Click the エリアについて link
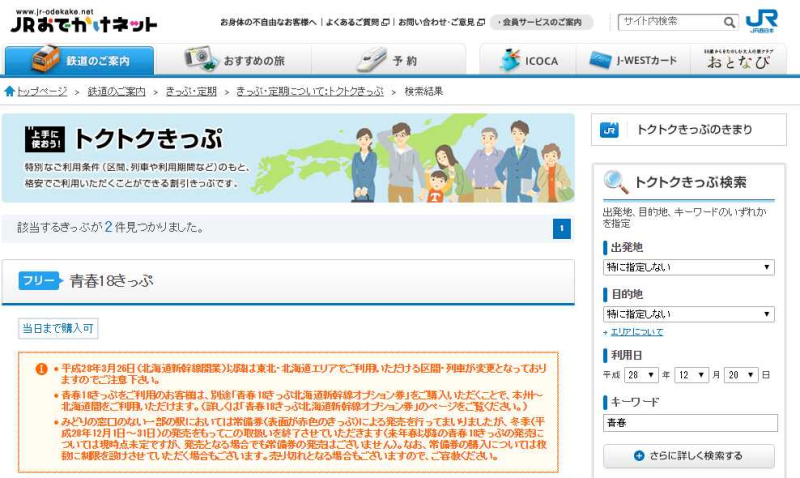The height and width of the screenshot is (478, 800). tap(637, 332)
